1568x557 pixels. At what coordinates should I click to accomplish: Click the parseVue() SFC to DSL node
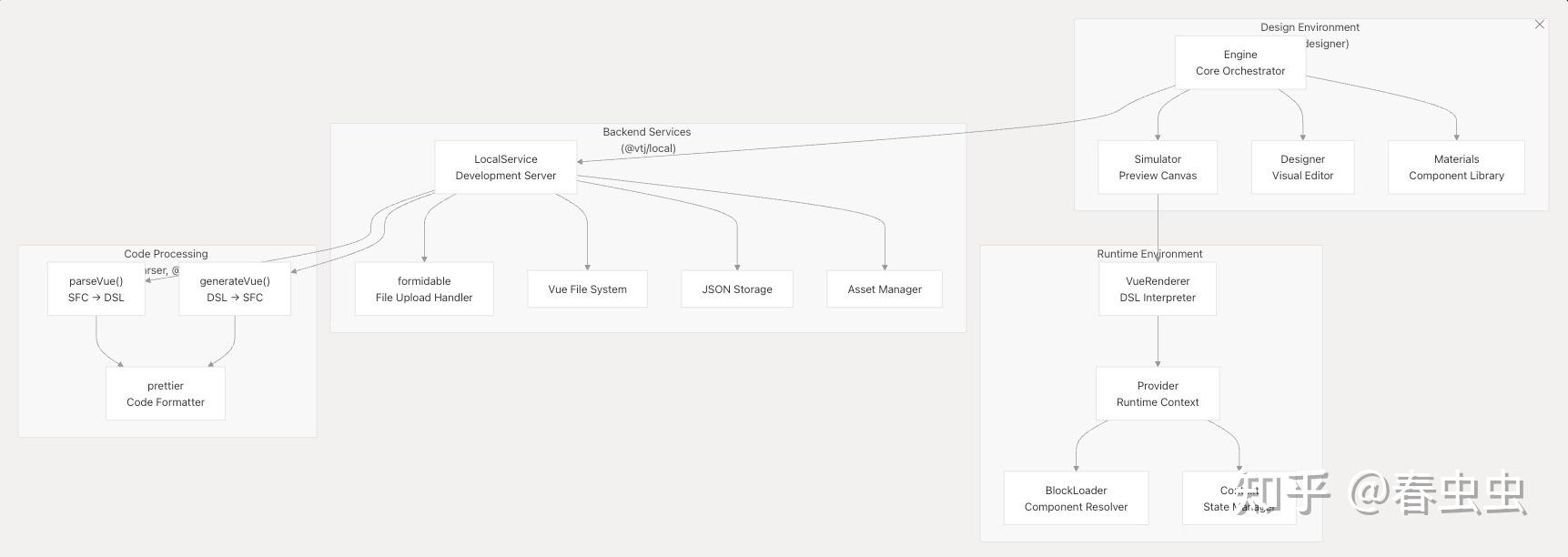pos(96,289)
